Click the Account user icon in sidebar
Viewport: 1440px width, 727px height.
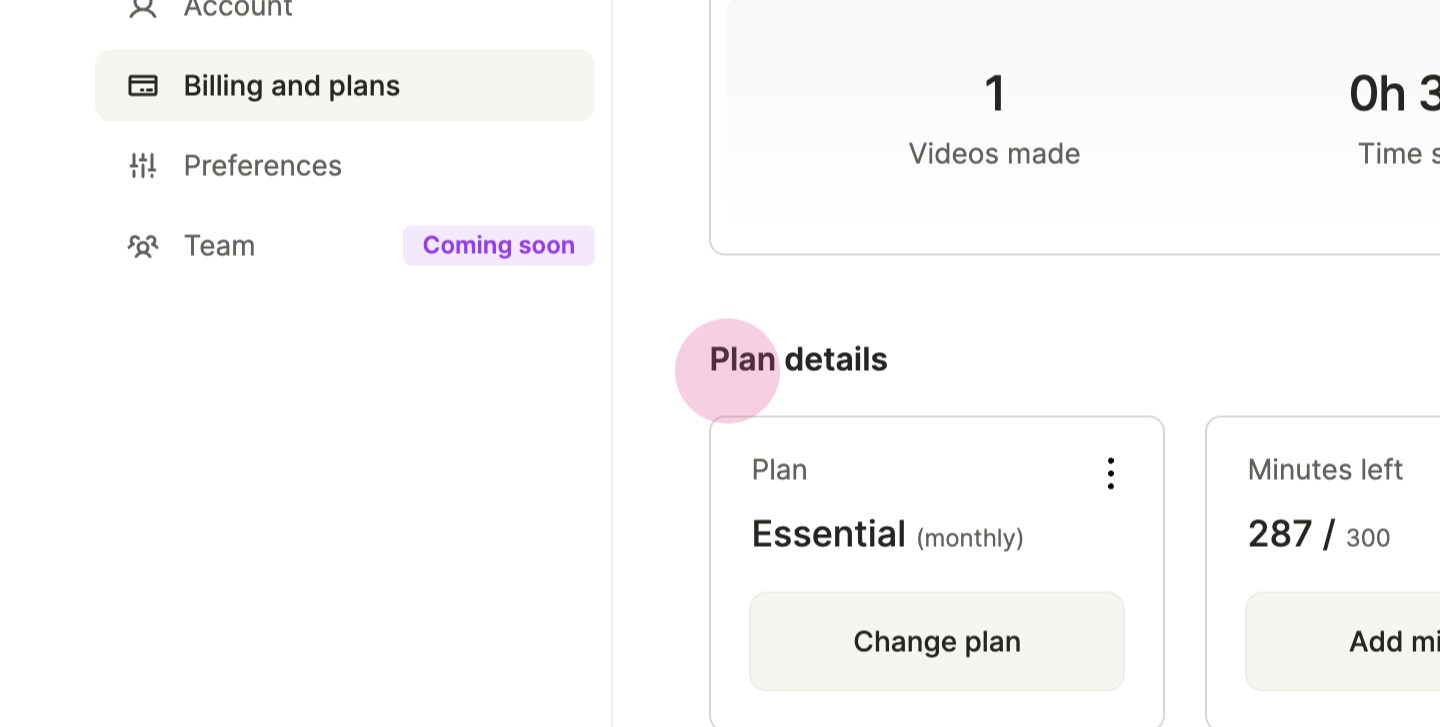tap(143, 8)
